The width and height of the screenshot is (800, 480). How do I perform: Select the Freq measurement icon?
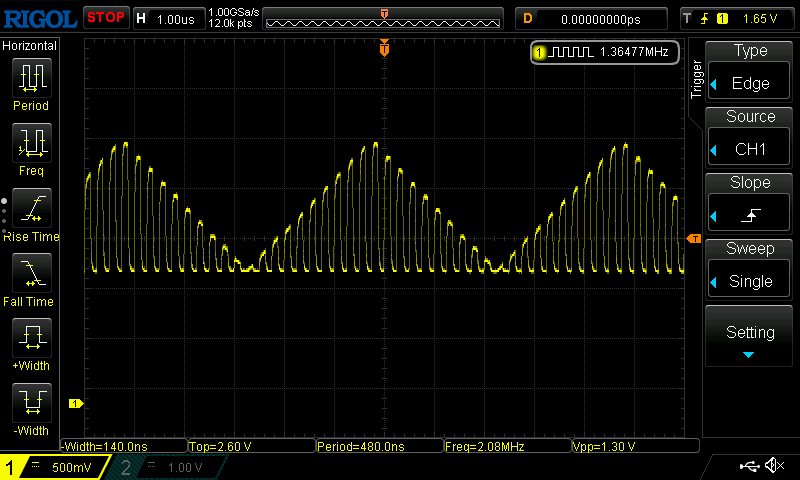tap(32, 142)
